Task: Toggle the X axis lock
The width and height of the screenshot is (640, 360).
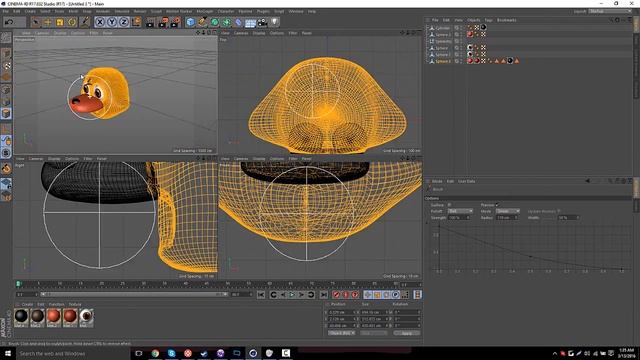Action: 100,22
